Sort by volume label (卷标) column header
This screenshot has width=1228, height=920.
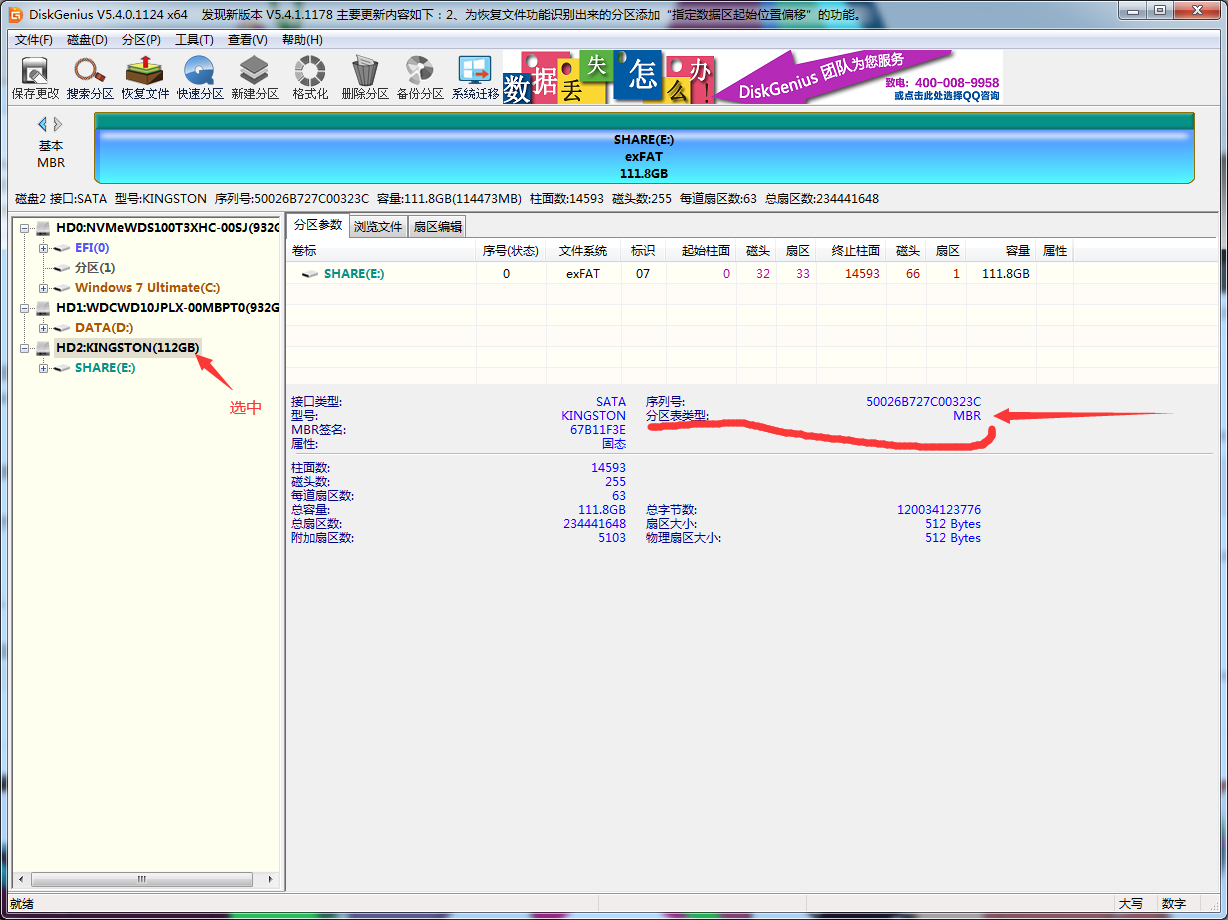[381, 250]
